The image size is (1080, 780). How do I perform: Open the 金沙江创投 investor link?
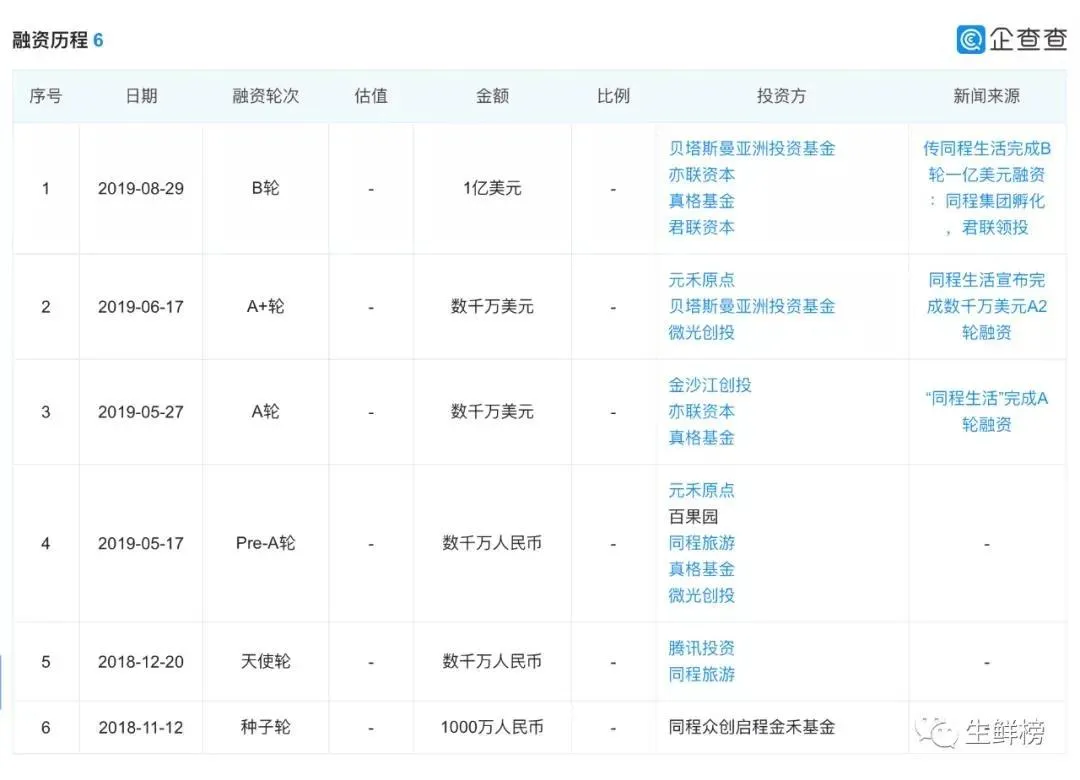pyautogui.click(x=709, y=384)
